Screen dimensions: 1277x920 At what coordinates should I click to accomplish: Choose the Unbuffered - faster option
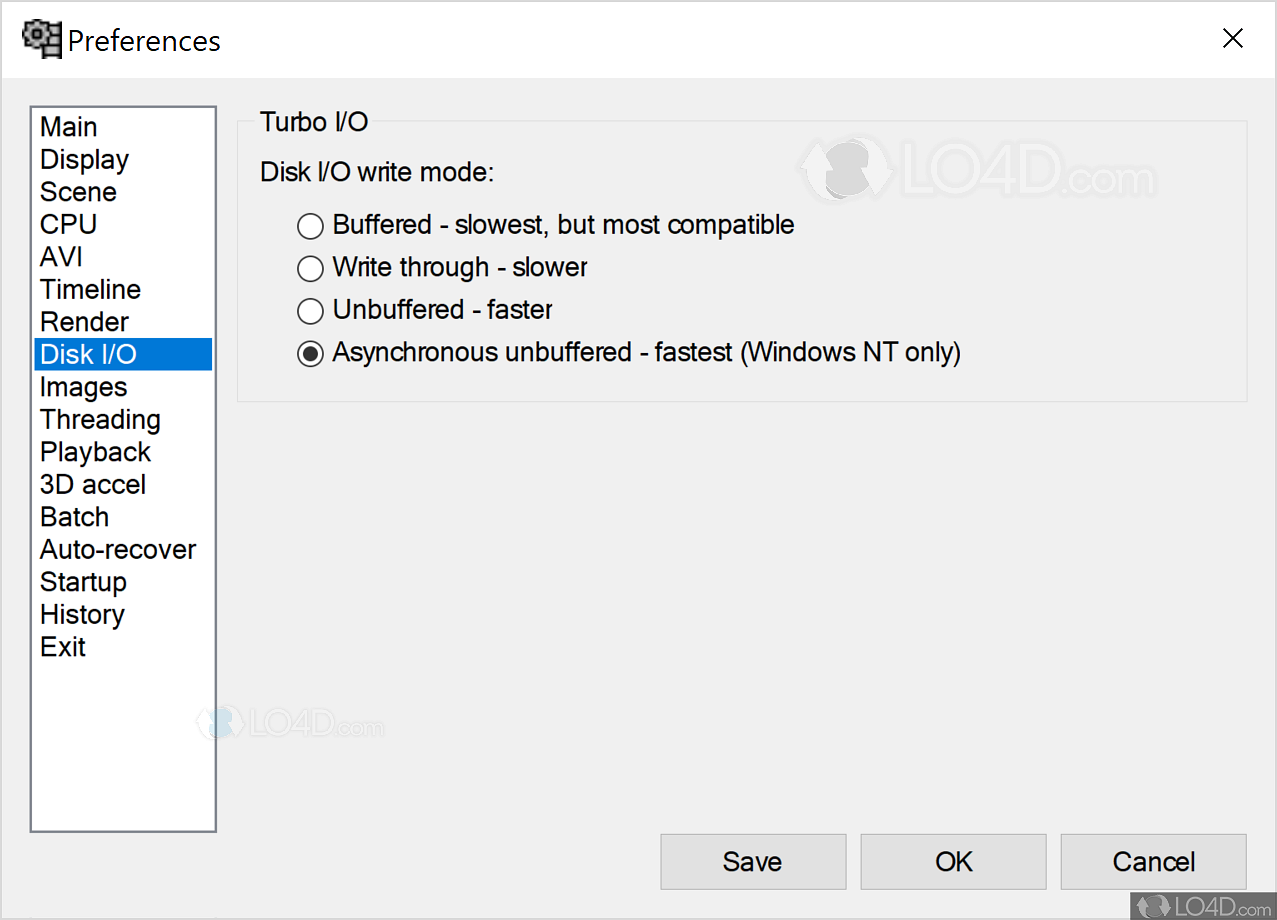[310, 311]
